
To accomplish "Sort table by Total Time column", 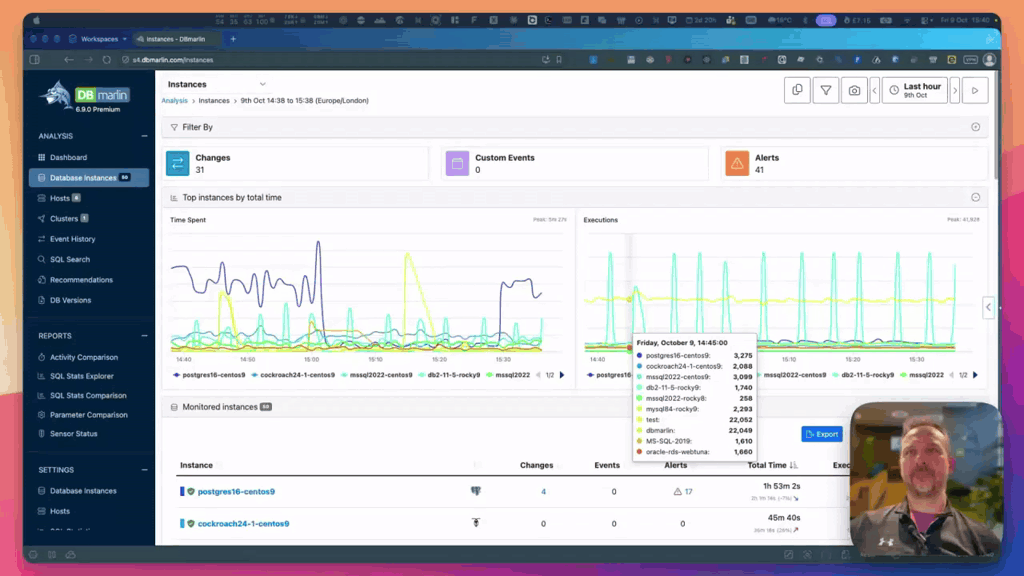I will click(773, 466).
